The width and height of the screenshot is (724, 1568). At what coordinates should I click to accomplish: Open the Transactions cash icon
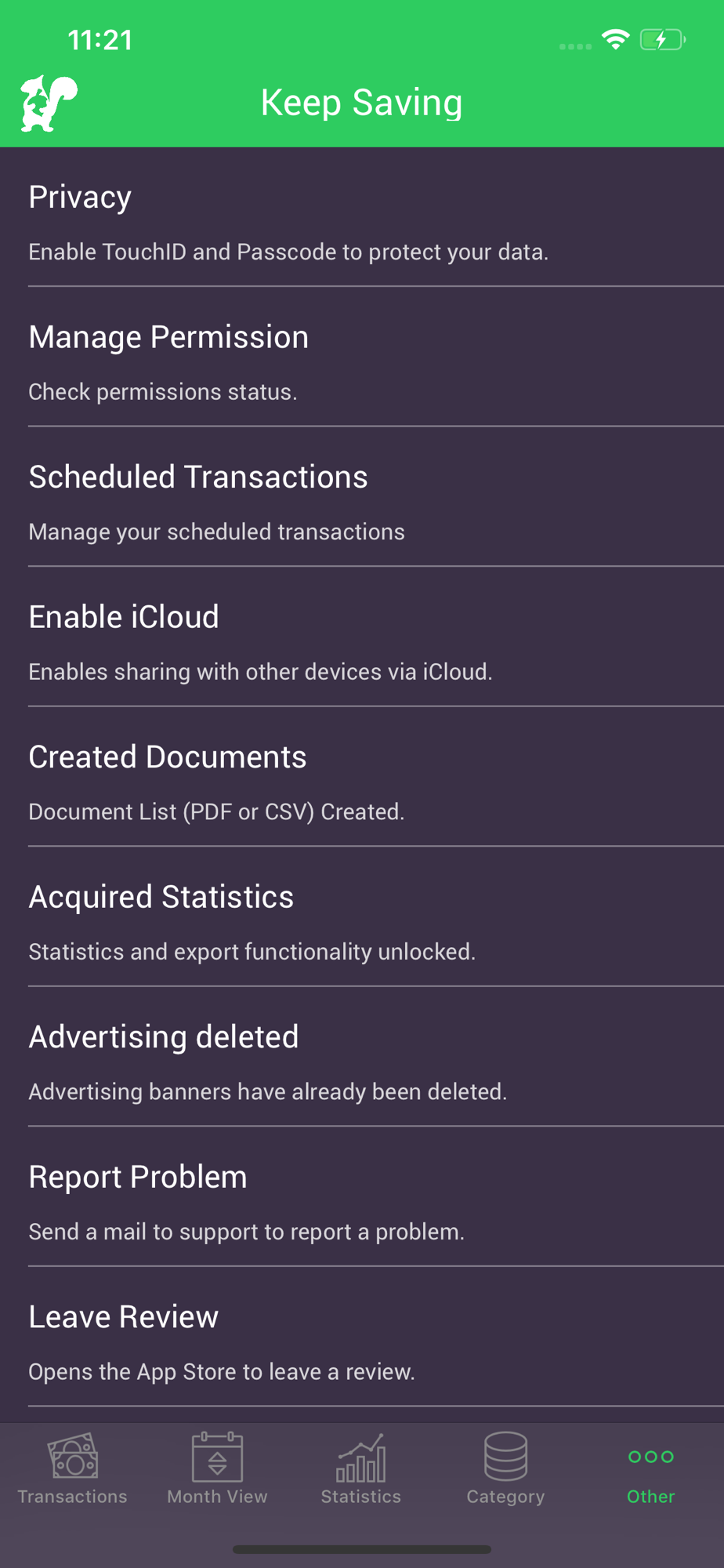pos(73,1457)
